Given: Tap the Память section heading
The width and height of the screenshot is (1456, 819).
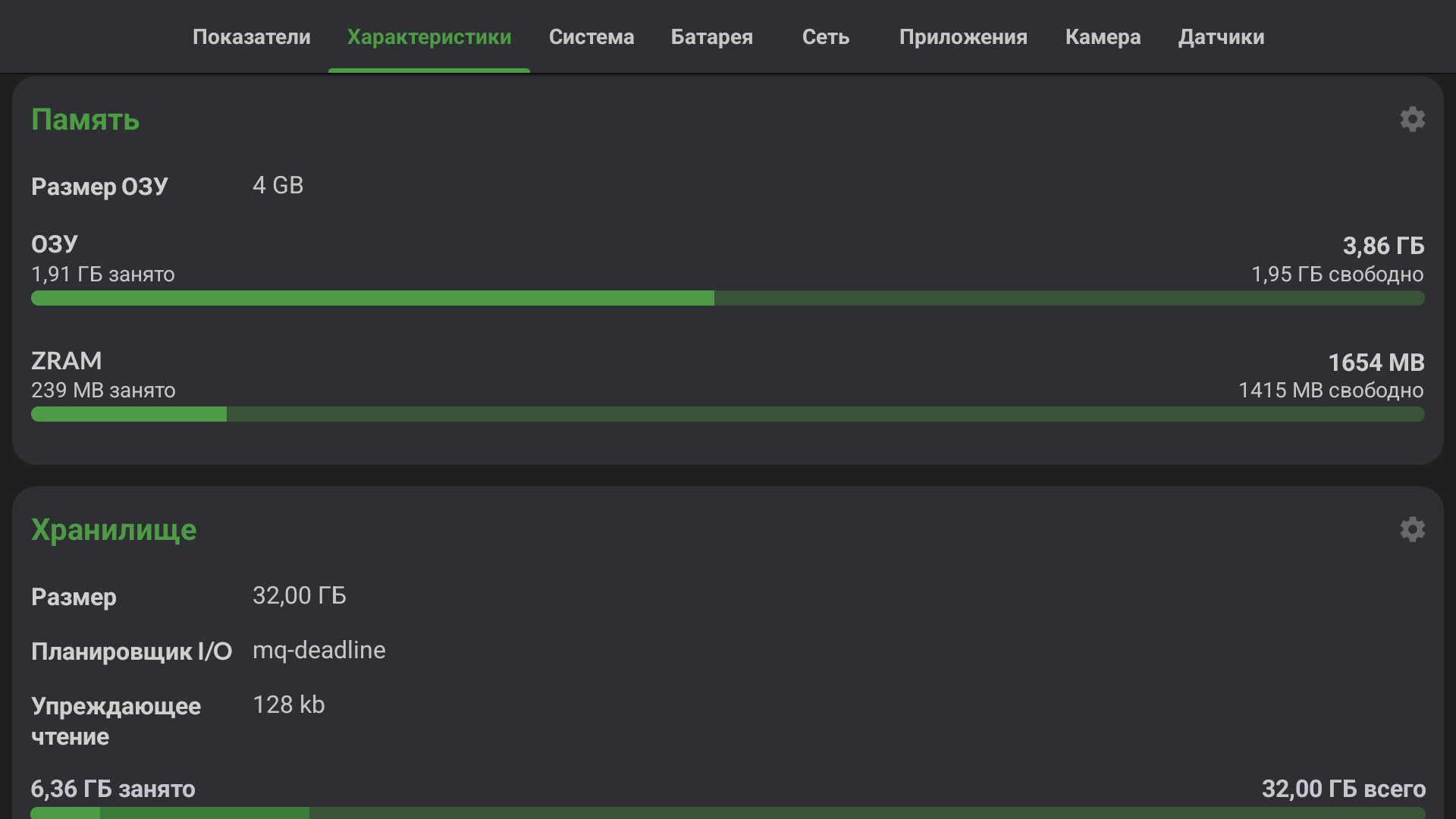Looking at the screenshot, I should click(85, 120).
